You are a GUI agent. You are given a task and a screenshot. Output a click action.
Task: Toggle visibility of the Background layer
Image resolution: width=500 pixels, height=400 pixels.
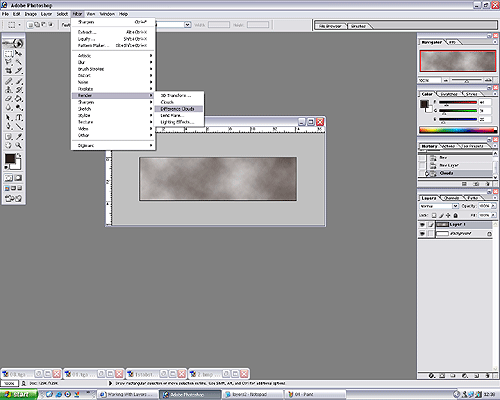(x=422, y=234)
